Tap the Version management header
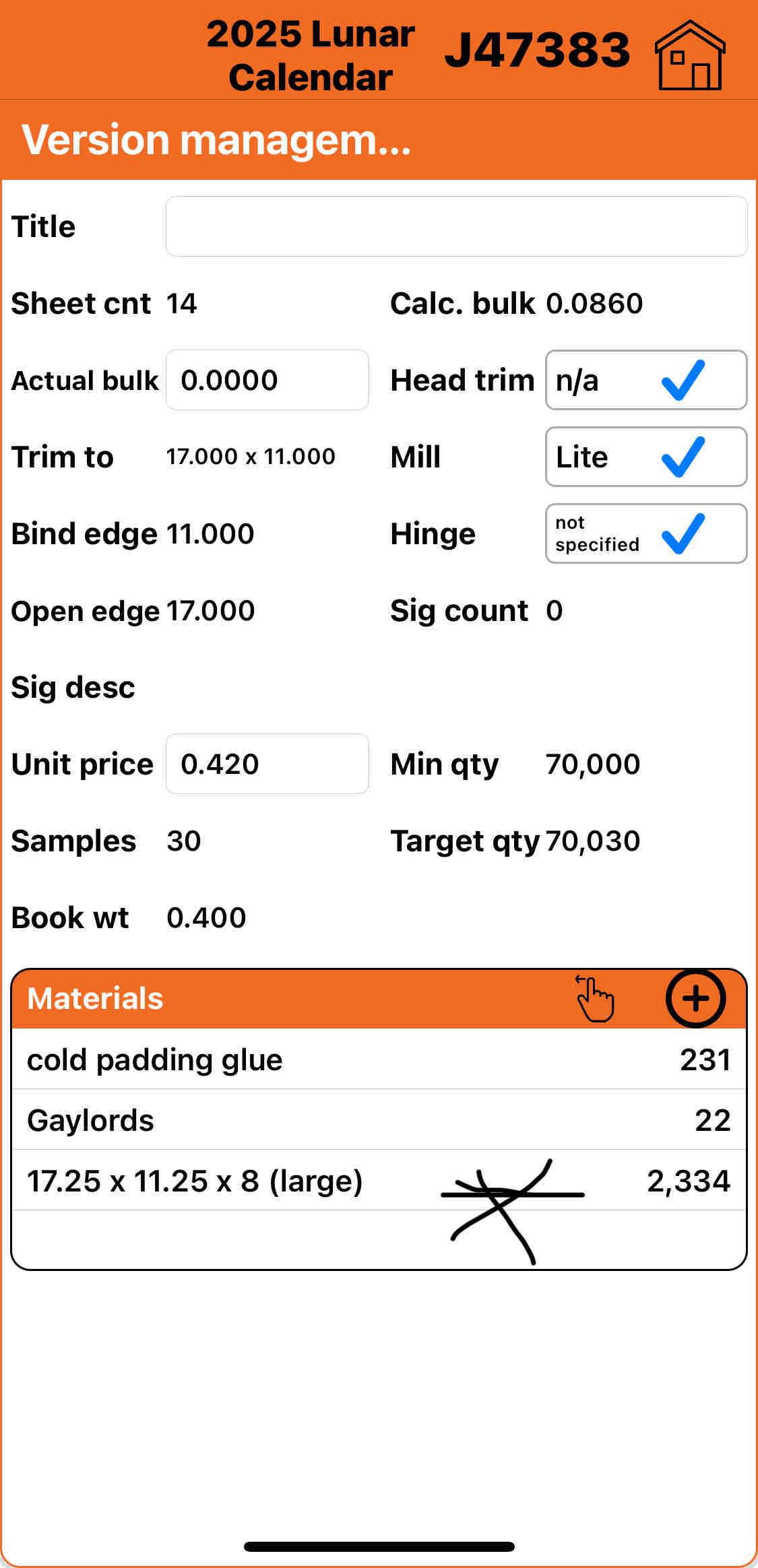The width and height of the screenshot is (758, 1568). [x=217, y=140]
